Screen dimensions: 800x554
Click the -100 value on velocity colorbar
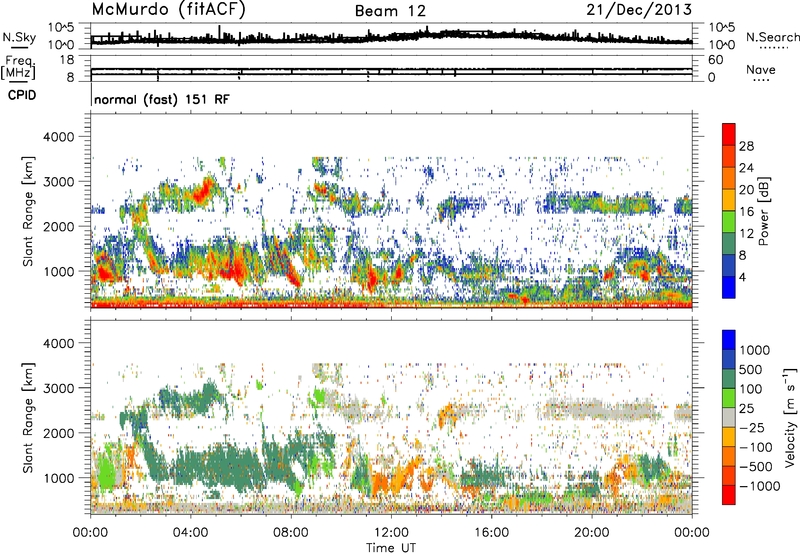[756, 447]
